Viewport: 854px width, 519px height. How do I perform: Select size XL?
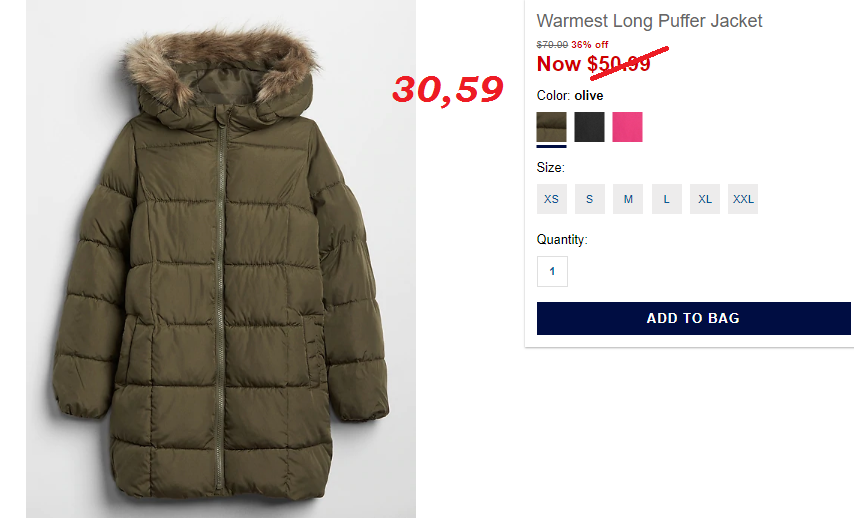tap(705, 199)
